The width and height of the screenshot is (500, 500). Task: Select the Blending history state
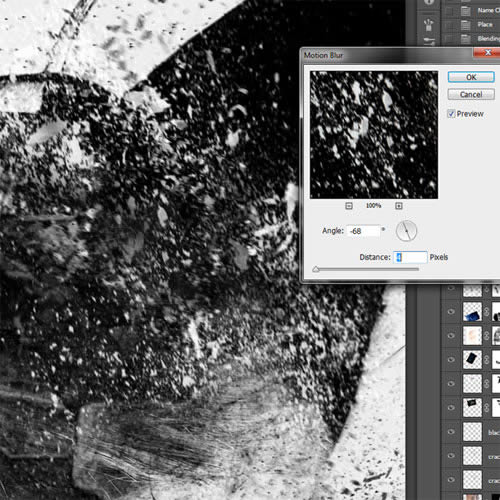click(x=489, y=39)
